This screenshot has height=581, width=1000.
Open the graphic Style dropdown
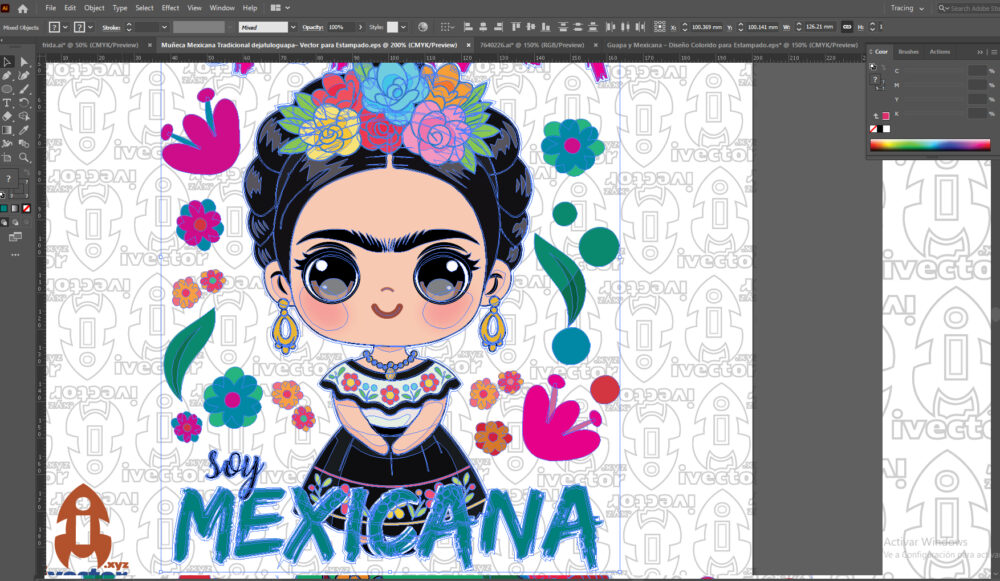[x=403, y=27]
